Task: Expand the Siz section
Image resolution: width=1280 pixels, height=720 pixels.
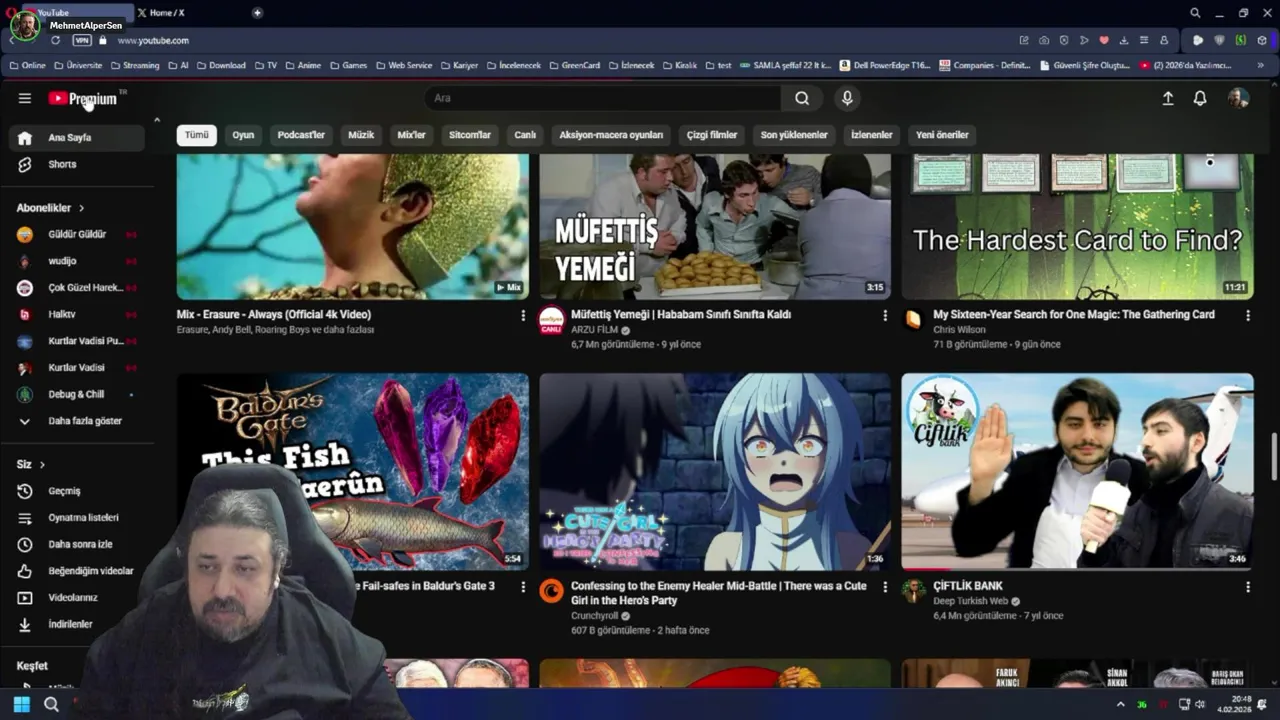Action: (x=31, y=464)
